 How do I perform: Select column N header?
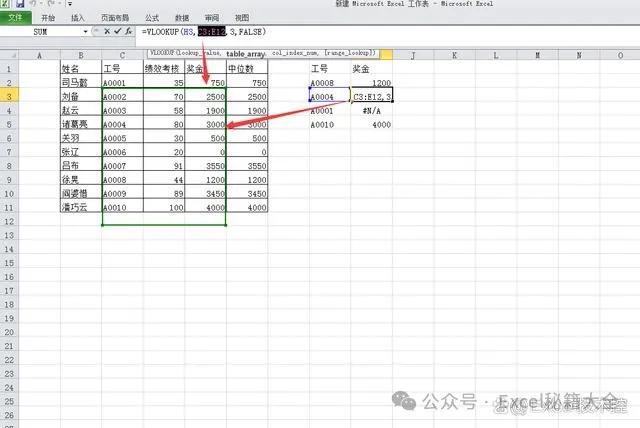coord(579,55)
